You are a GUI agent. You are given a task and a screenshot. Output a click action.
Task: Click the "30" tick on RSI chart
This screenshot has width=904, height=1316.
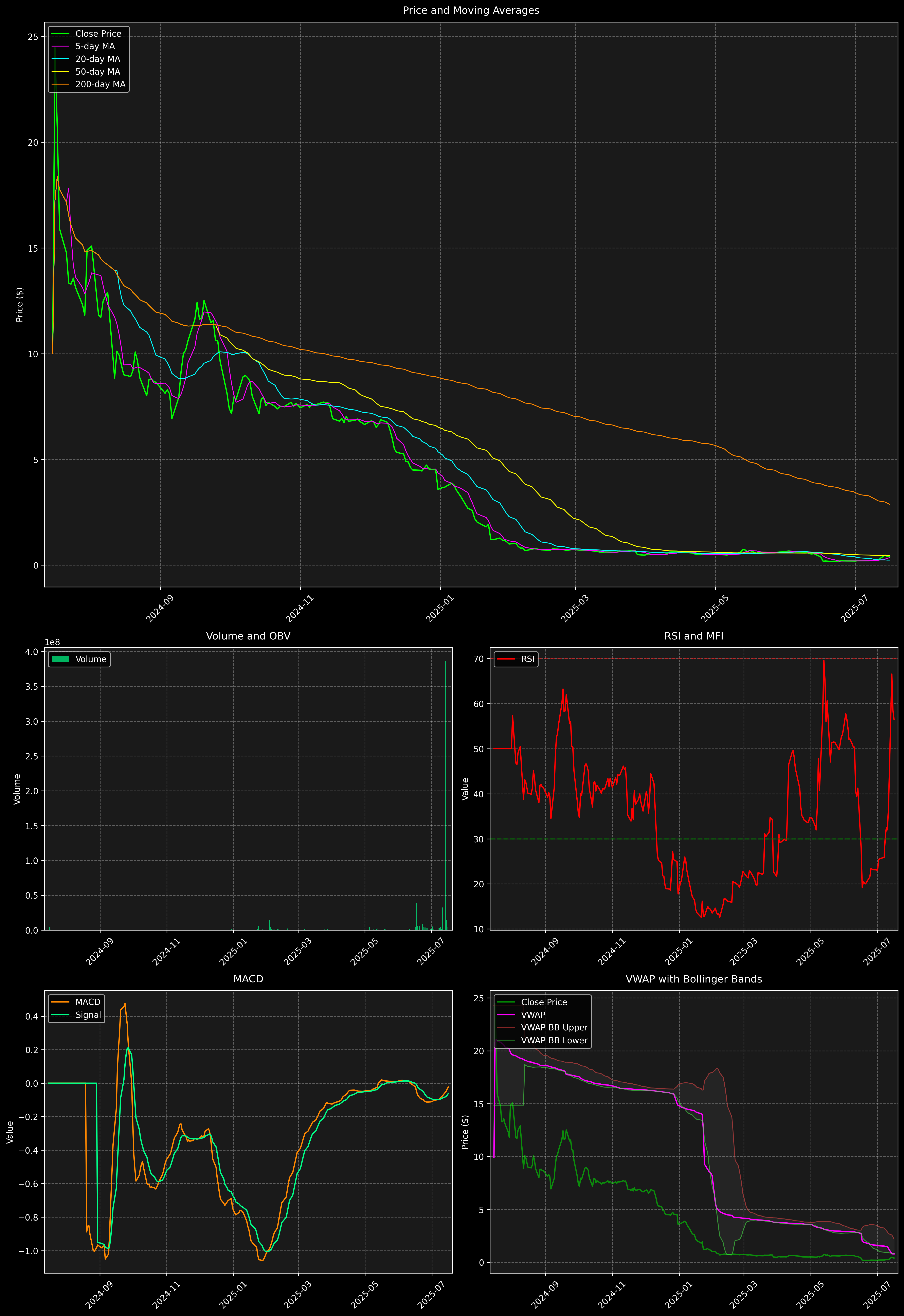[x=479, y=839]
